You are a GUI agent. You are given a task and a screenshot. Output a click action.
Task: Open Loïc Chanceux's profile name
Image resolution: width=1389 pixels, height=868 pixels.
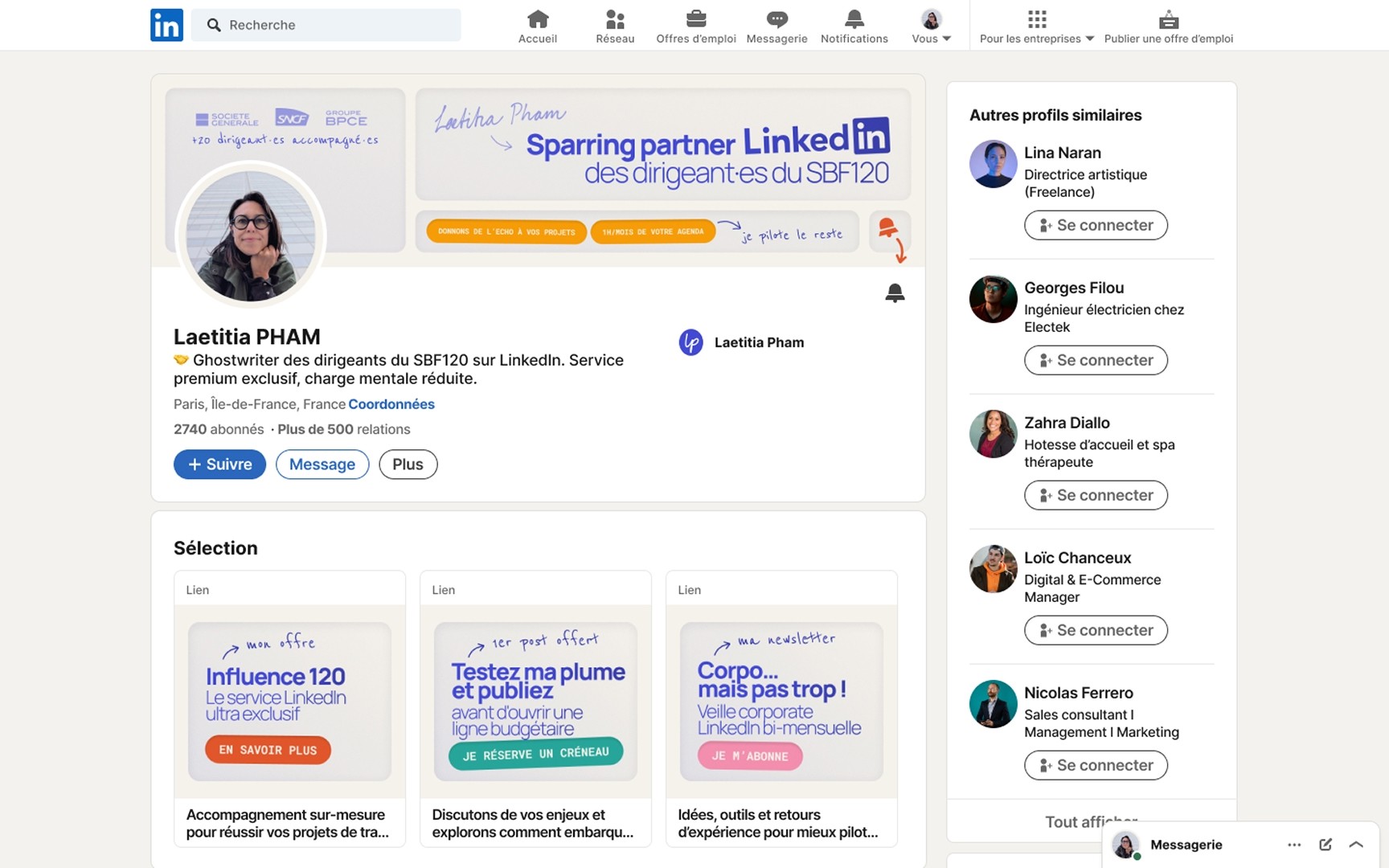coord(1077,558)
